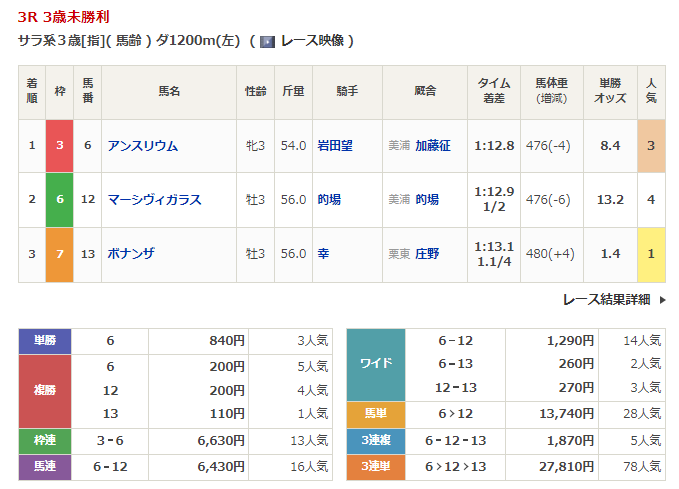Open trainer 加藤征 profile
Viewport: 679px width, 489px height.
(x=433, y=146)
